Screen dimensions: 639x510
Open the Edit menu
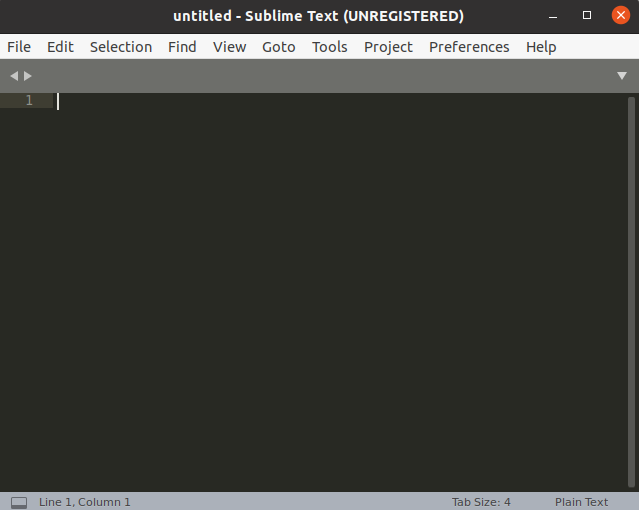(60, 47)
